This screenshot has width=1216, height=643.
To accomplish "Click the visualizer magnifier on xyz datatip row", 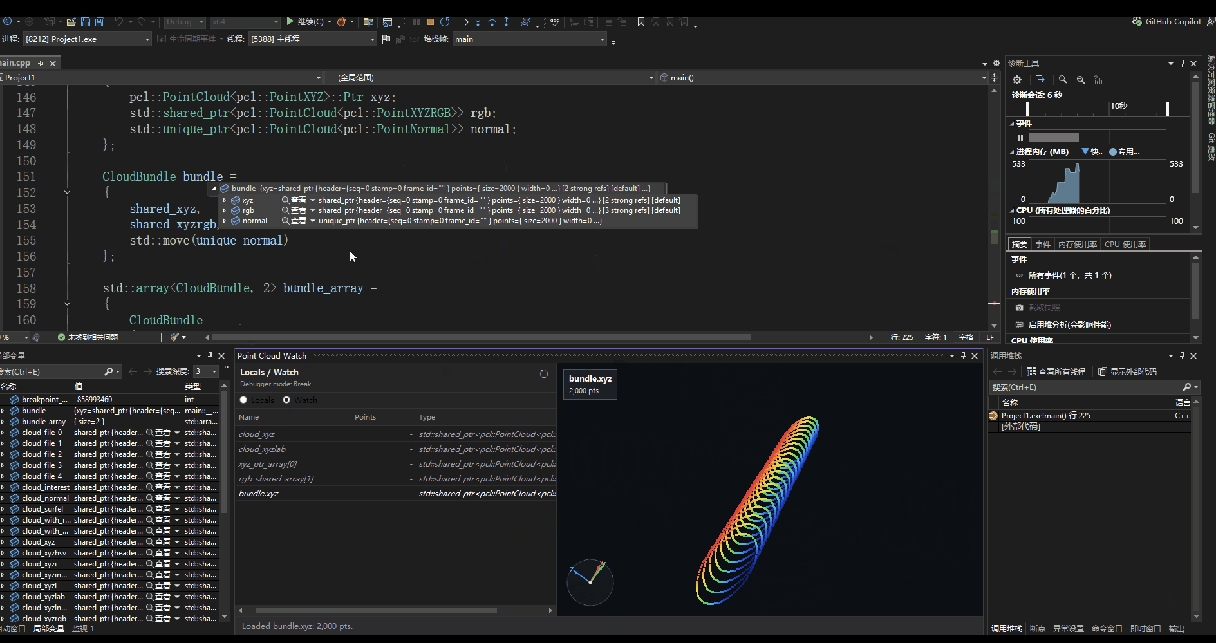I will pos(286,199).
